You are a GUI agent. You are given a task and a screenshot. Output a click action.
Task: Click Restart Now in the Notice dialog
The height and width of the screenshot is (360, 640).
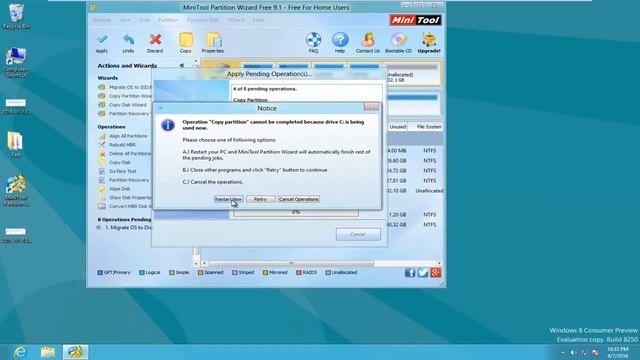(x=229, y=199)
